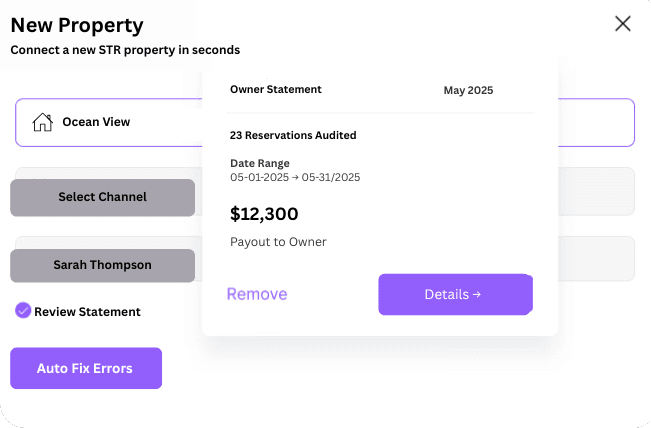The image size is (651, 428).
Task: Open the Select Channel dropdown
Action: pos(102,197)
